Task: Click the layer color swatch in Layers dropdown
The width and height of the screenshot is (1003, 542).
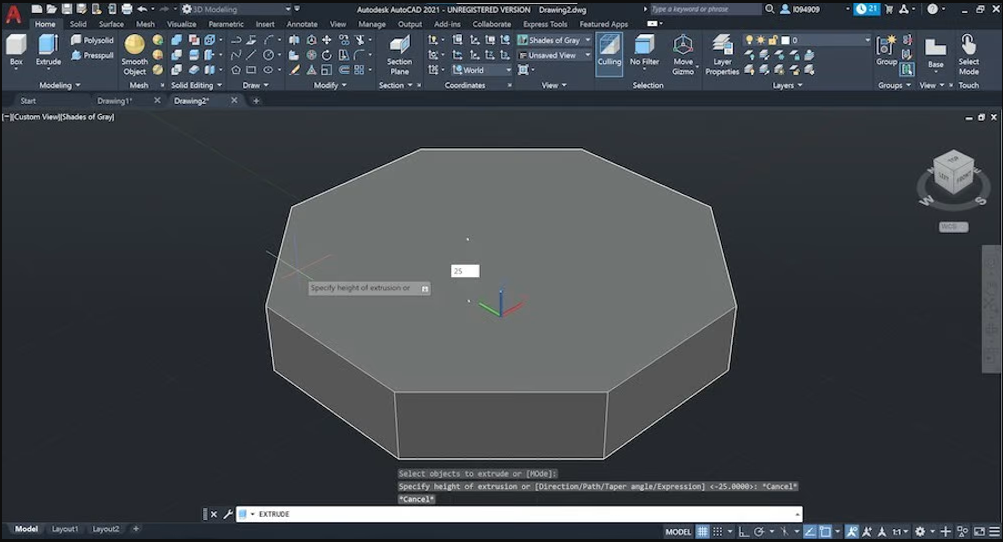Action: (x=787, y=41)
